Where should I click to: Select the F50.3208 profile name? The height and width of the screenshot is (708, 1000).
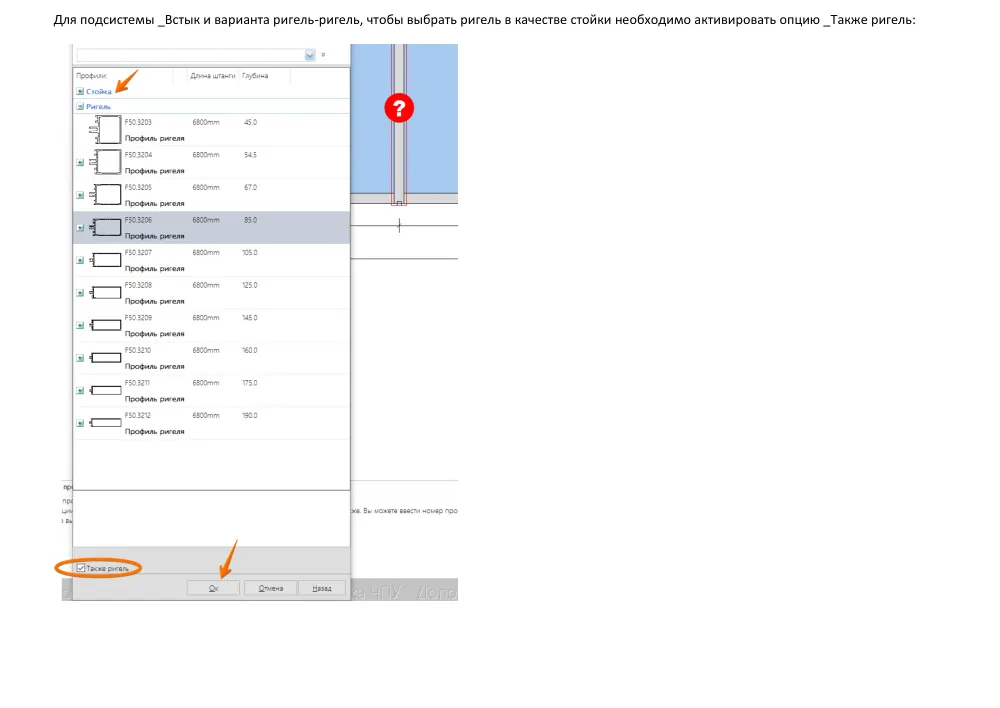(138, 285)
